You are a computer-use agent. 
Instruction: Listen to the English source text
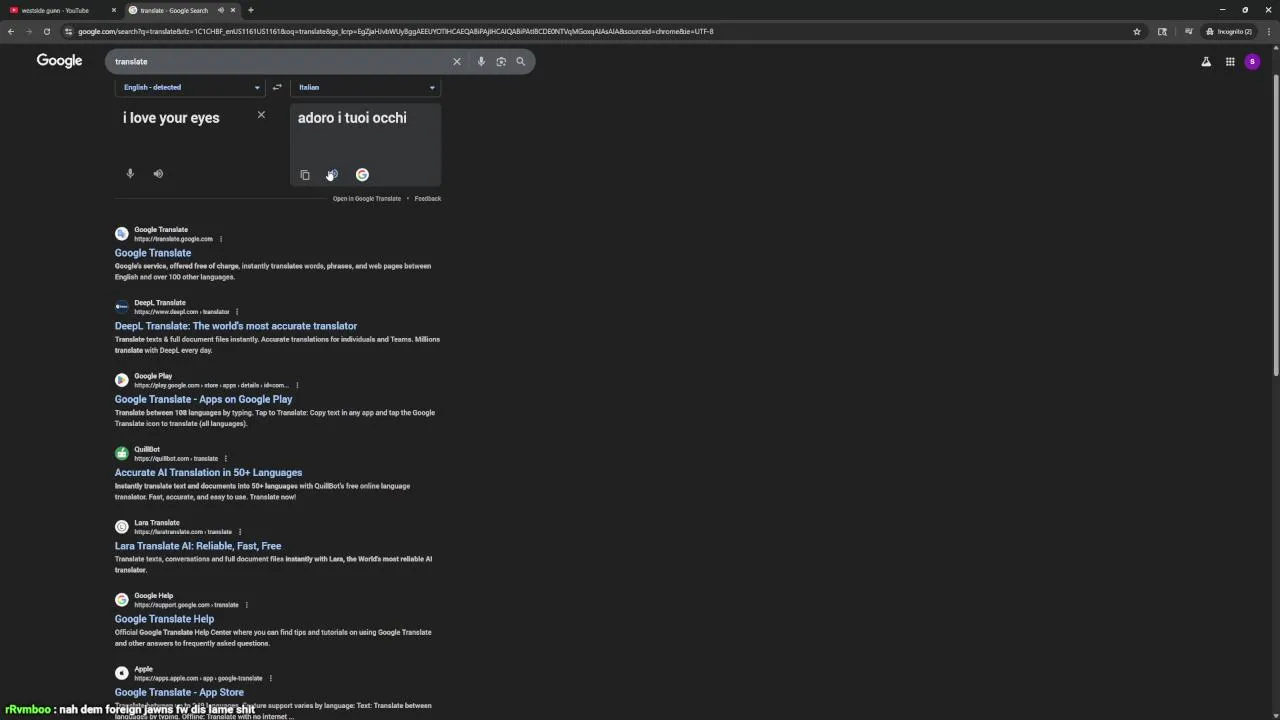pyautogui.click(x=158, y=174)
